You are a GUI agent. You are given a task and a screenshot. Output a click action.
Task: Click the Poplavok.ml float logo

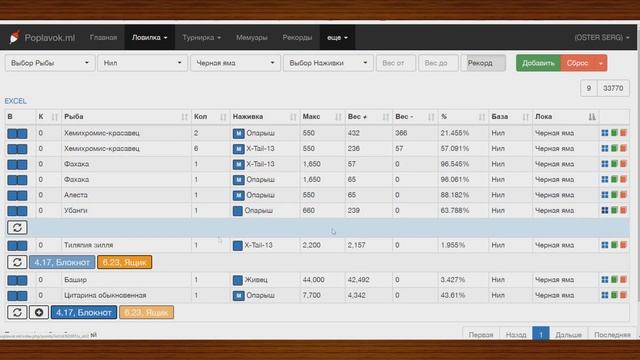click(15, 37)
